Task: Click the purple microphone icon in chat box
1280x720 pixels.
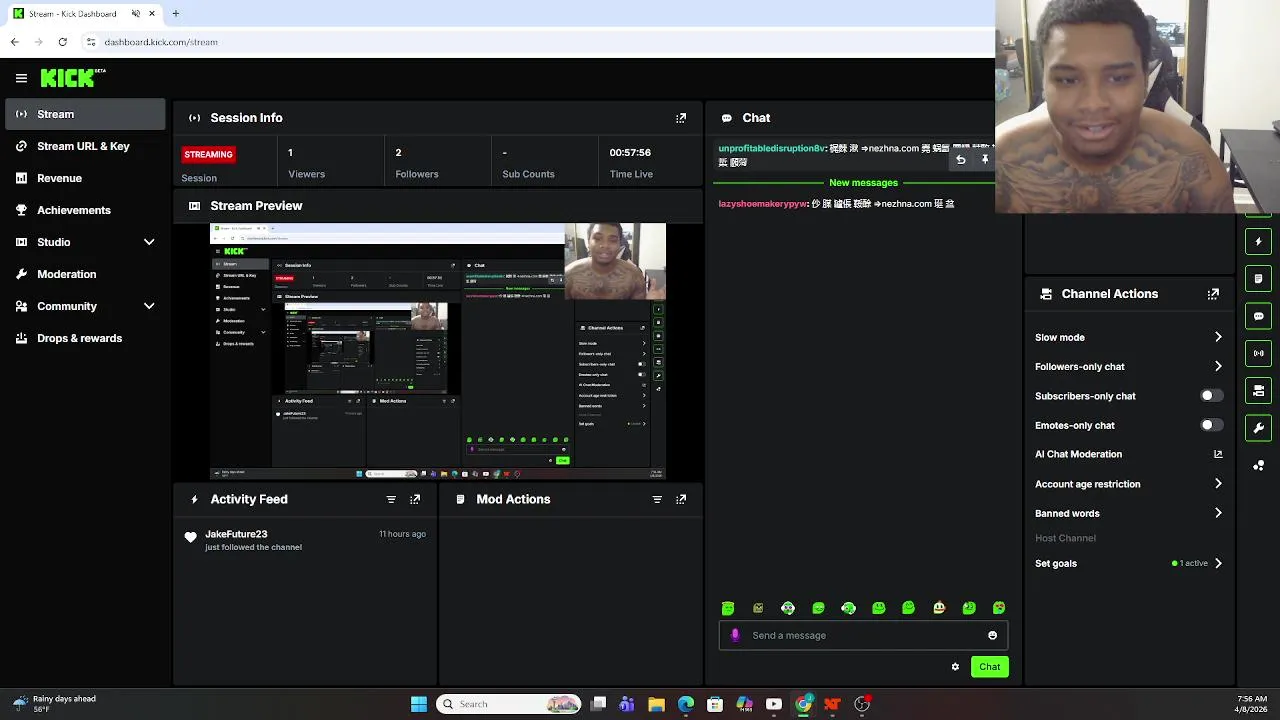Action: [735, 635]
